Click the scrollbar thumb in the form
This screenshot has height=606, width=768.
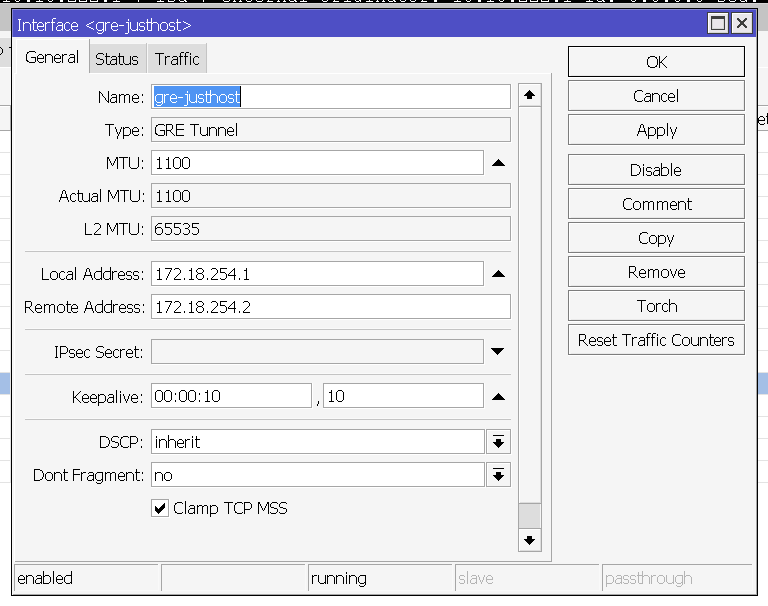pyautogui.click(x=529, y=516)
